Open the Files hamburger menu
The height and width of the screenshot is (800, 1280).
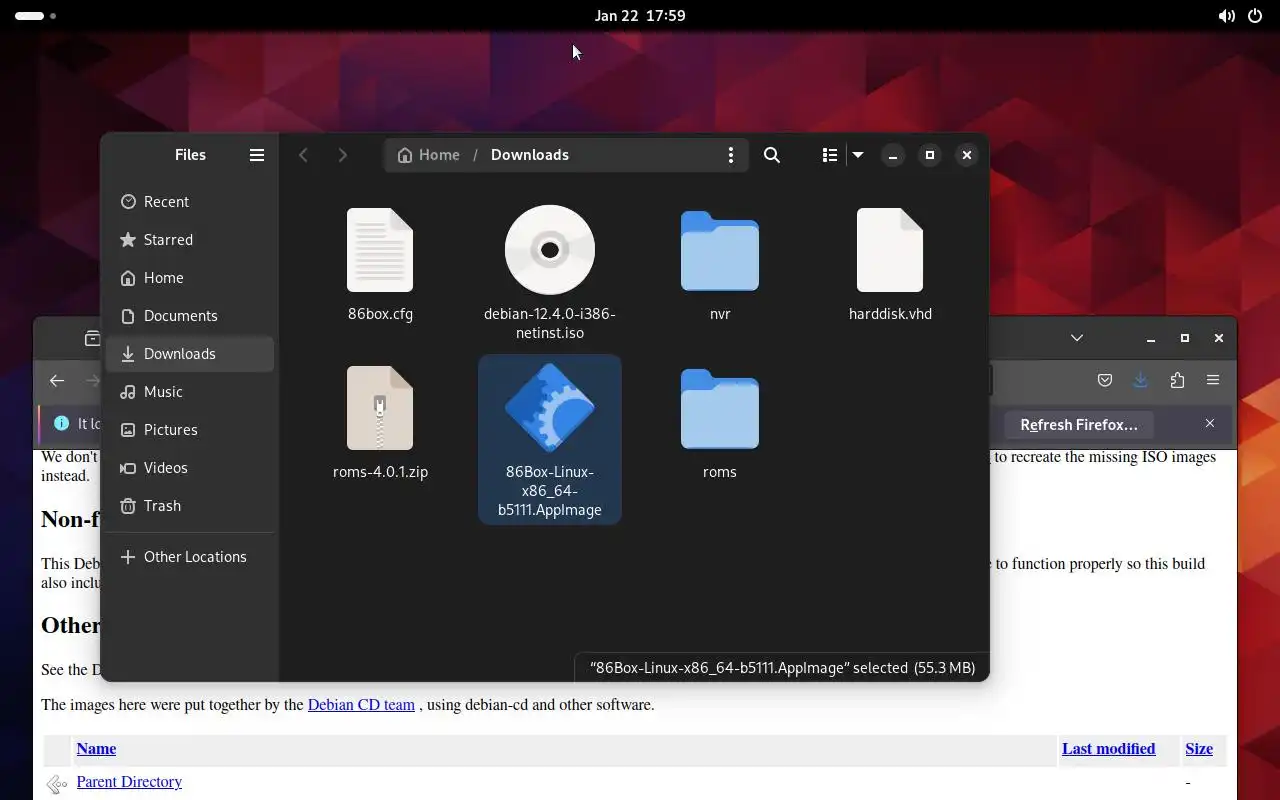[x=257, y=155]
